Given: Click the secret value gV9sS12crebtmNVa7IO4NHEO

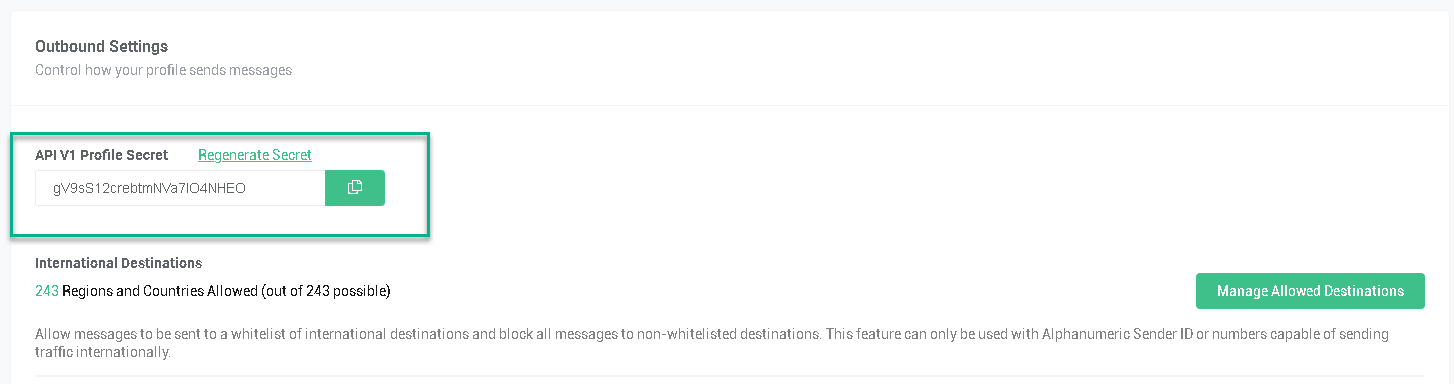Looking at the screenshot, I should click(149, 188).
